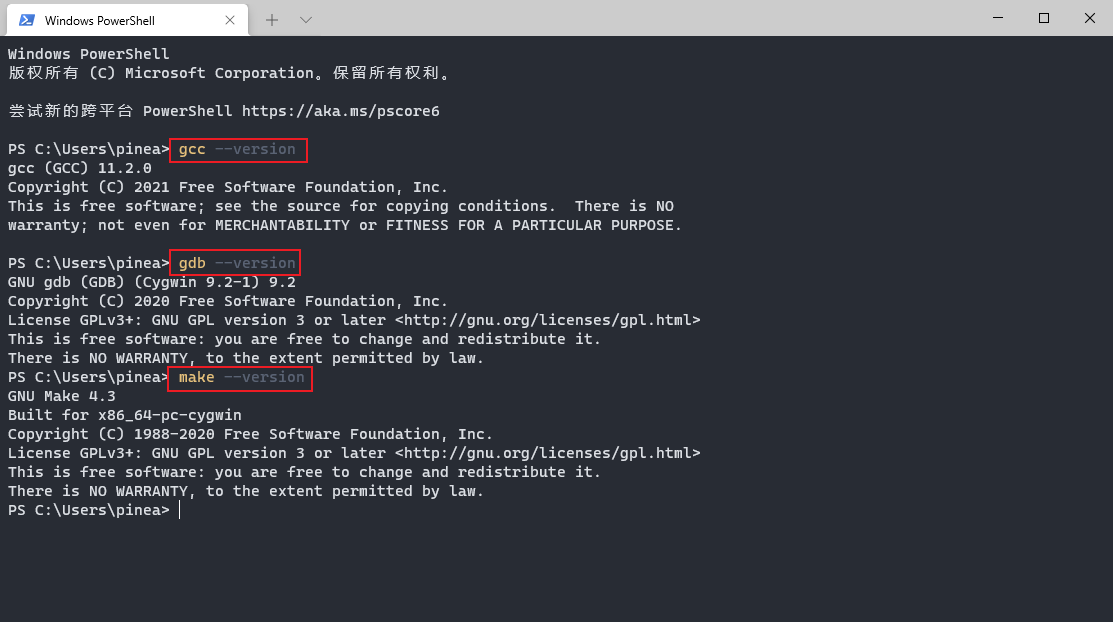Image resolution: width=1113 pixels, height=622 pixels.
Task: Click the highlighted gcc --version command
Action: pyautogui.click(x=237, y=149)
